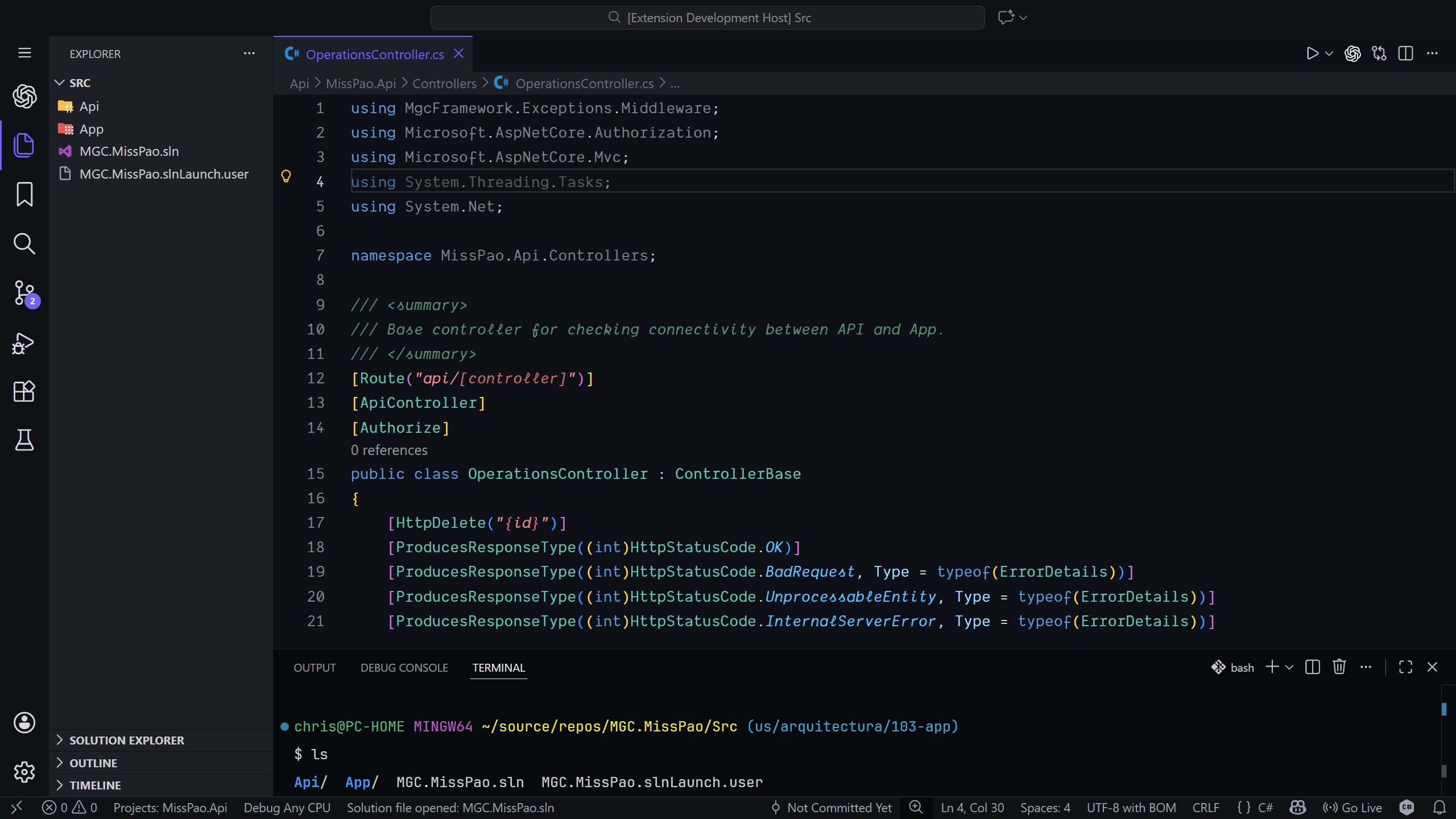This screenshot has height=819, width=1456.
Task: Split the editor to the right
Action: coord(1405,53)
